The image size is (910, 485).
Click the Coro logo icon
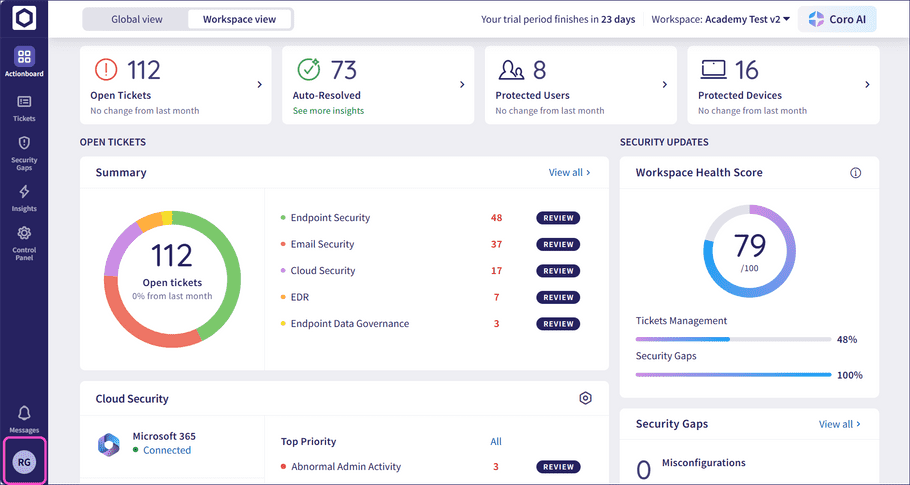tap(24, 19)
